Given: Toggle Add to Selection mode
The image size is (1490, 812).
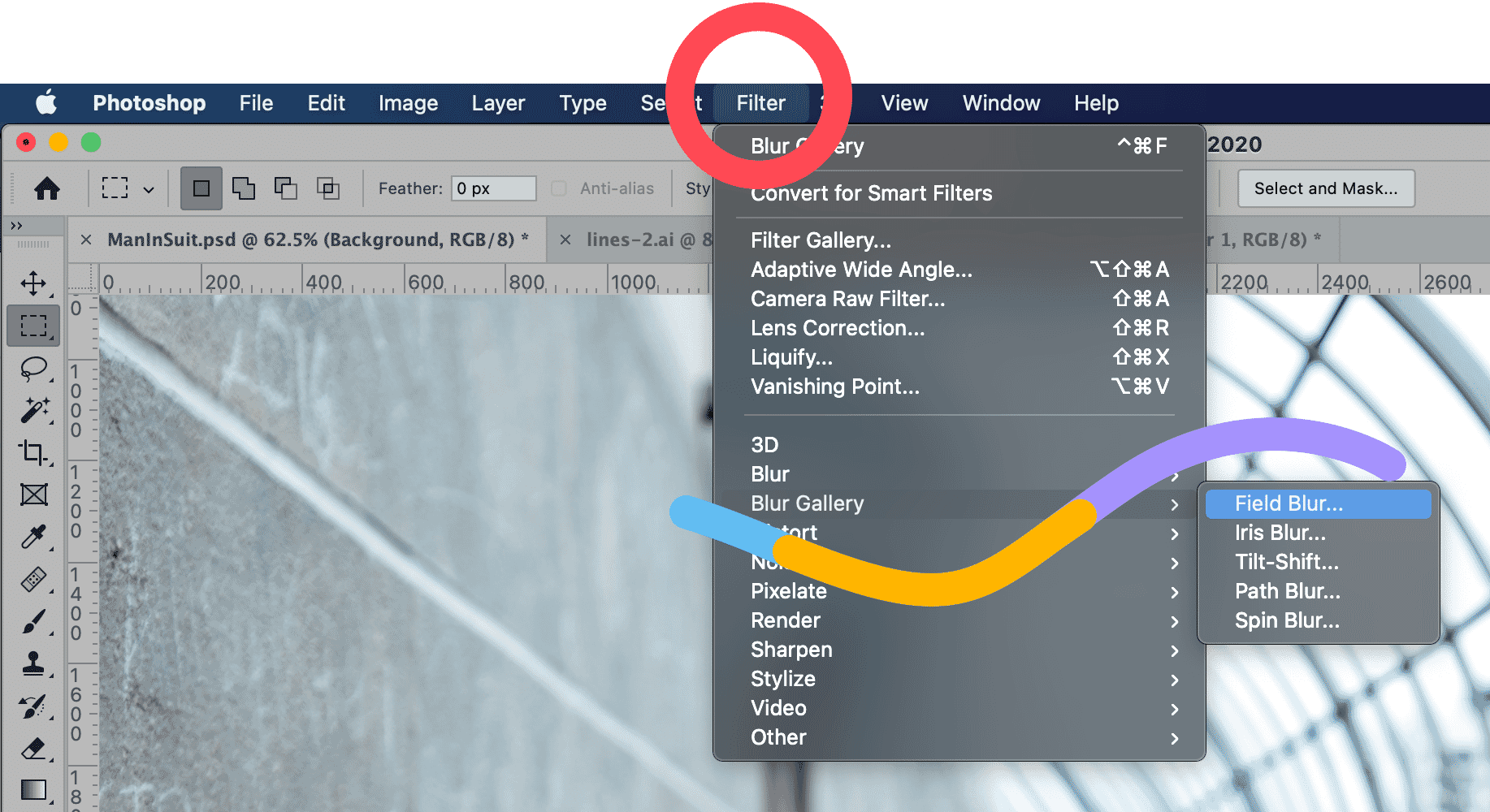Looking at the screenshot, I should [x=243, y=188].
